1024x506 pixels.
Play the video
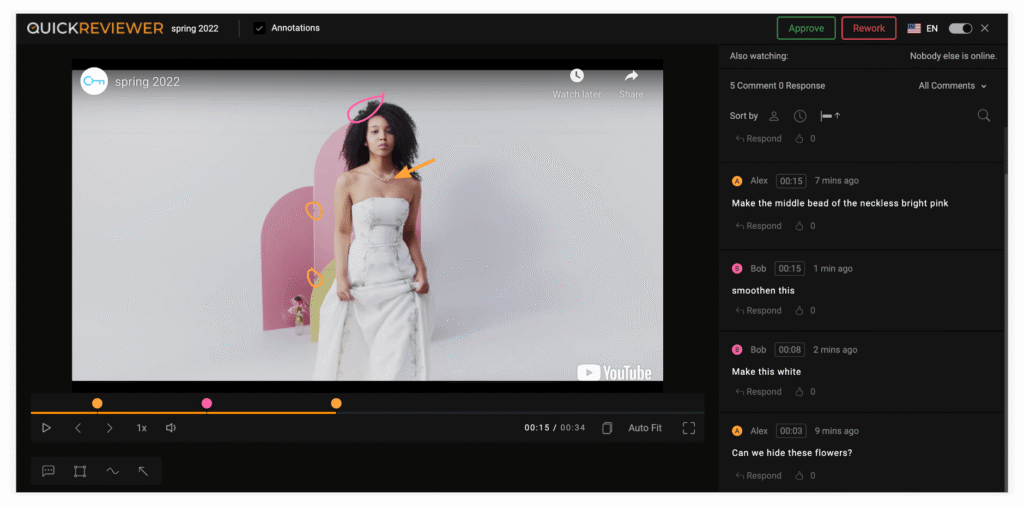(x=46, y=428)
